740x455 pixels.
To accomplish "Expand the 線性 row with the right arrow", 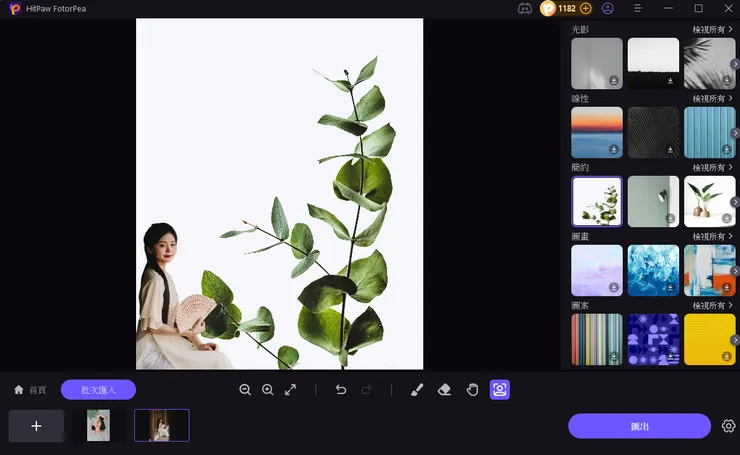I will tap(735, 133).
